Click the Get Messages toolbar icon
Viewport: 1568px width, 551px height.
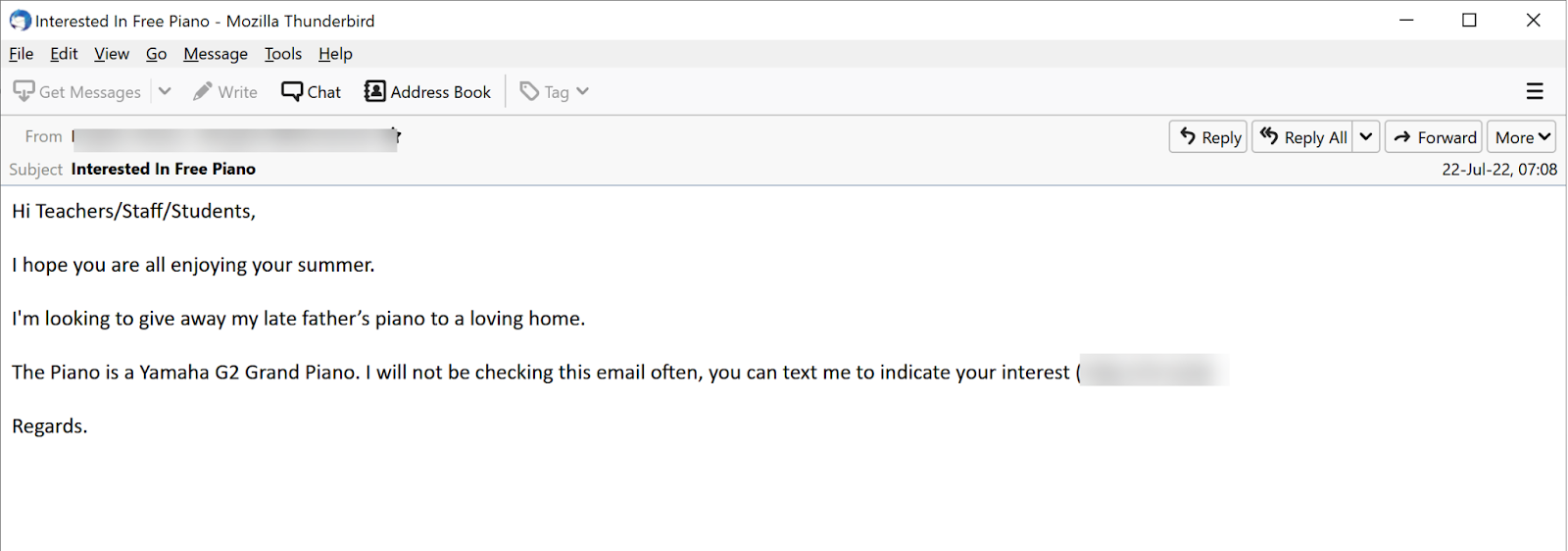click(x=24, y=91)
